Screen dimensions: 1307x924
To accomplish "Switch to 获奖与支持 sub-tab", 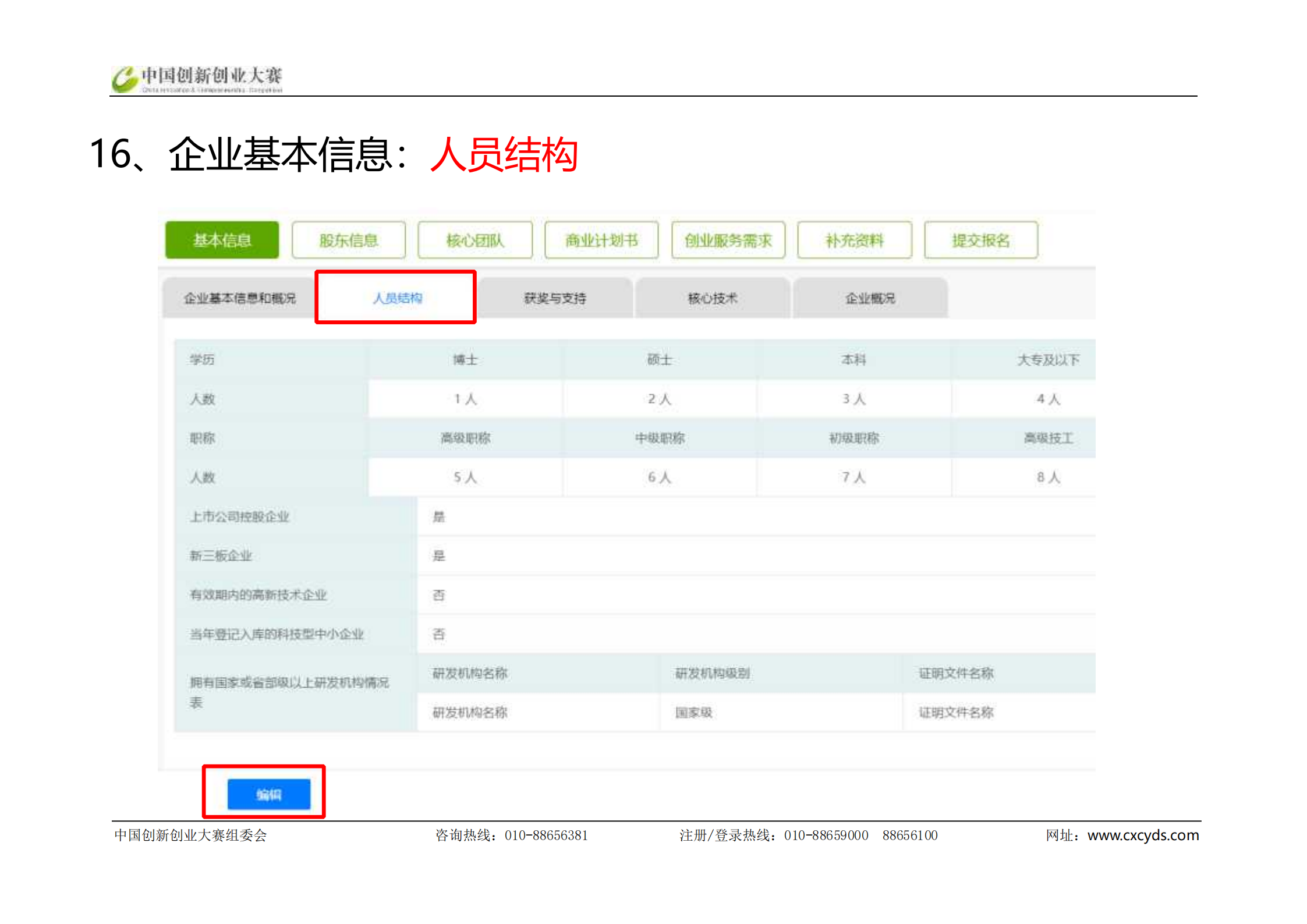I will (555, 298).
